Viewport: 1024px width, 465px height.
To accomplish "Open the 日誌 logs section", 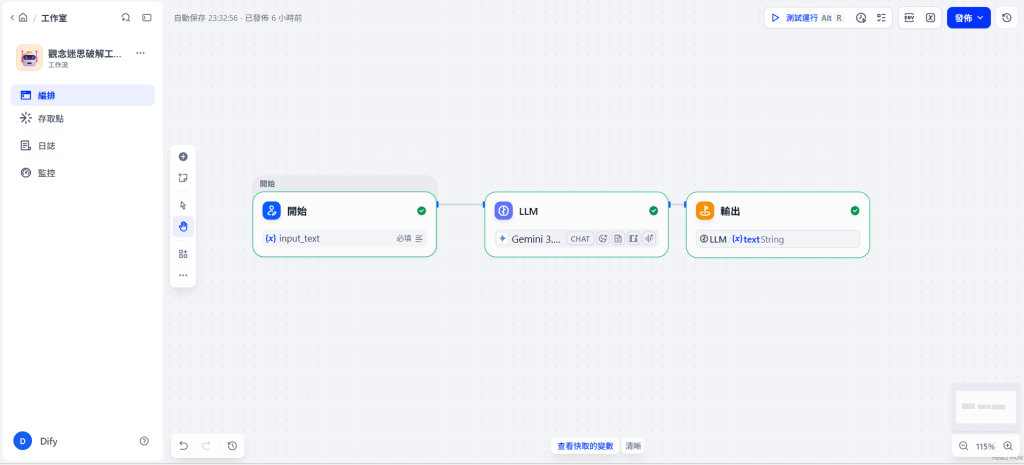I will click(x=83, y=146).
